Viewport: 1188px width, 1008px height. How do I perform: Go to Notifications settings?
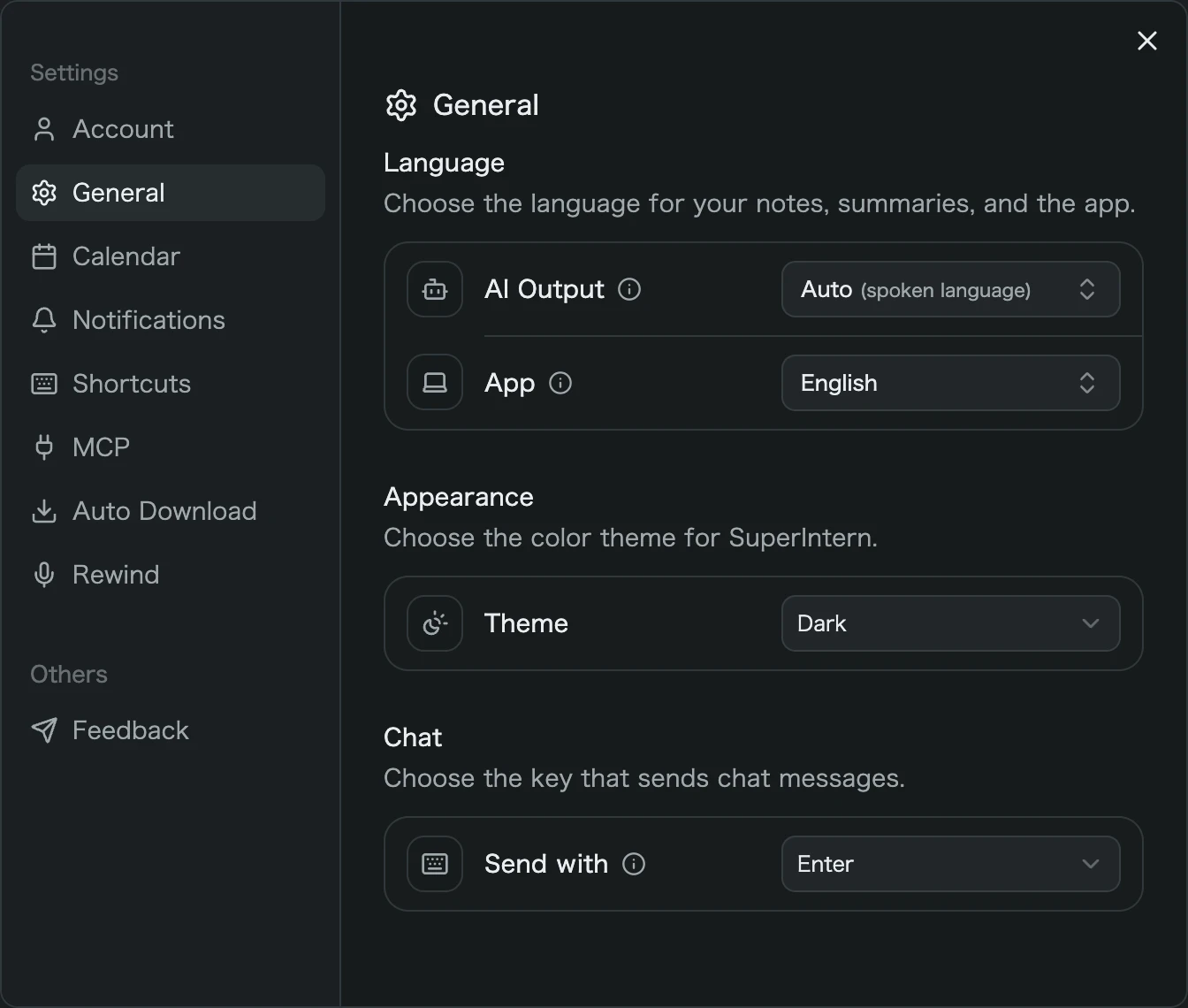pos(171,320)
